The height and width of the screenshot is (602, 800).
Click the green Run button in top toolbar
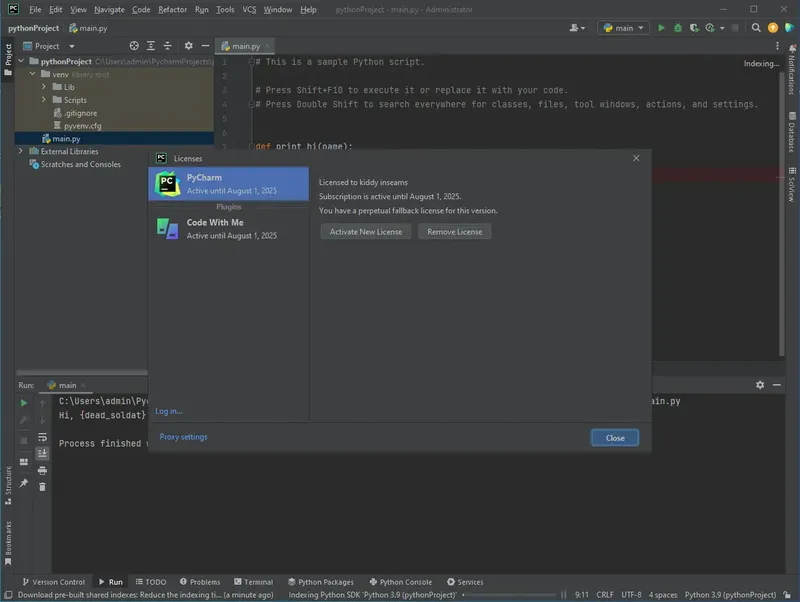[661, 28]
